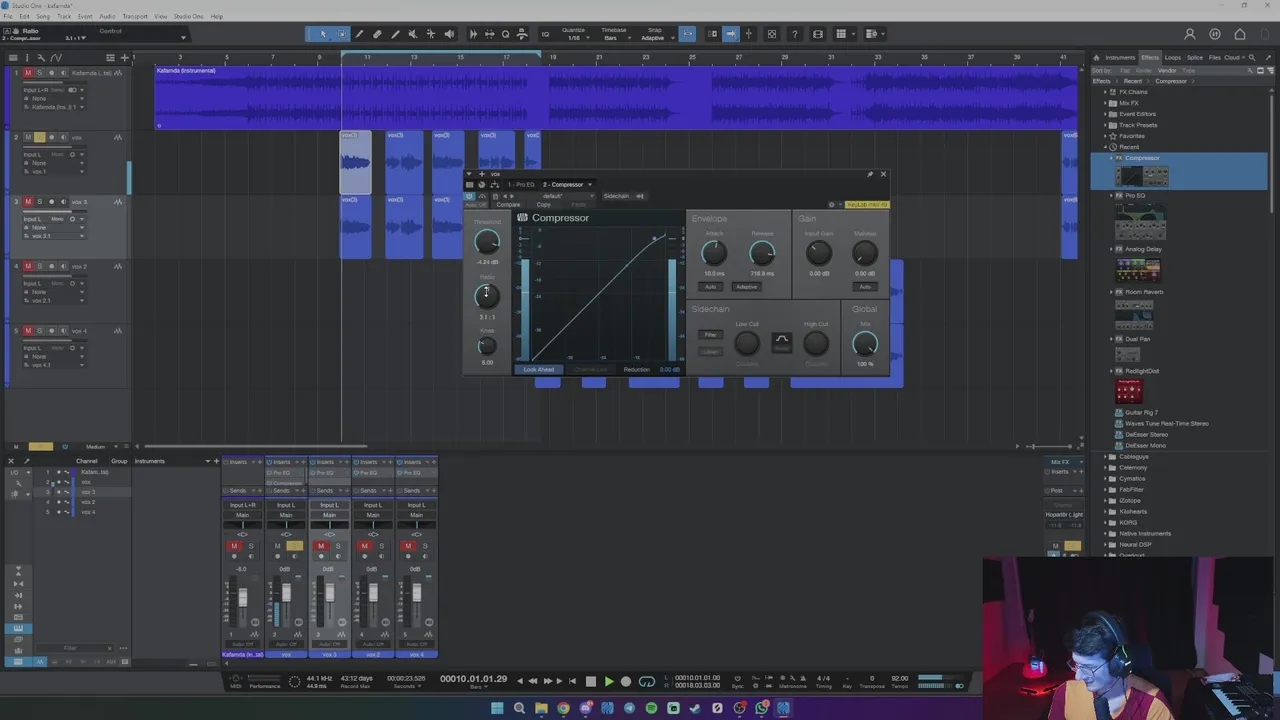Screen dimensions: 1280x720
Task: Open the Studio One menu
Action: coord(188,16)
